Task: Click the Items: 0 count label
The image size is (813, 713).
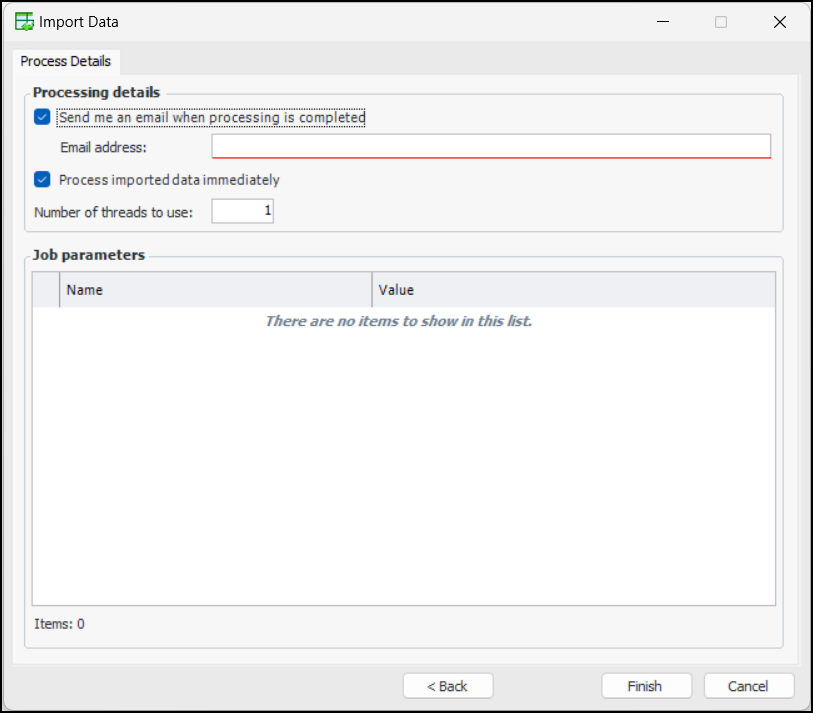Action: (60, 624)
